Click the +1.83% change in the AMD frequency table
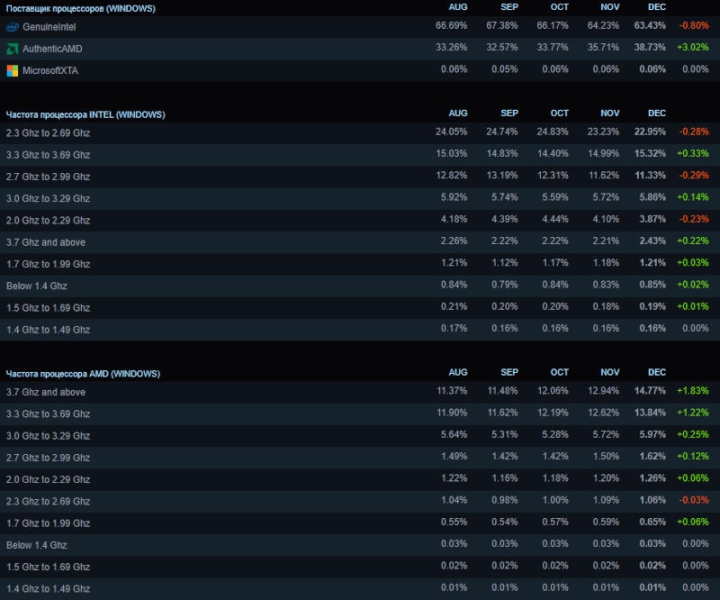The width and height of the screenshot is (720, 600). point(693,392)
